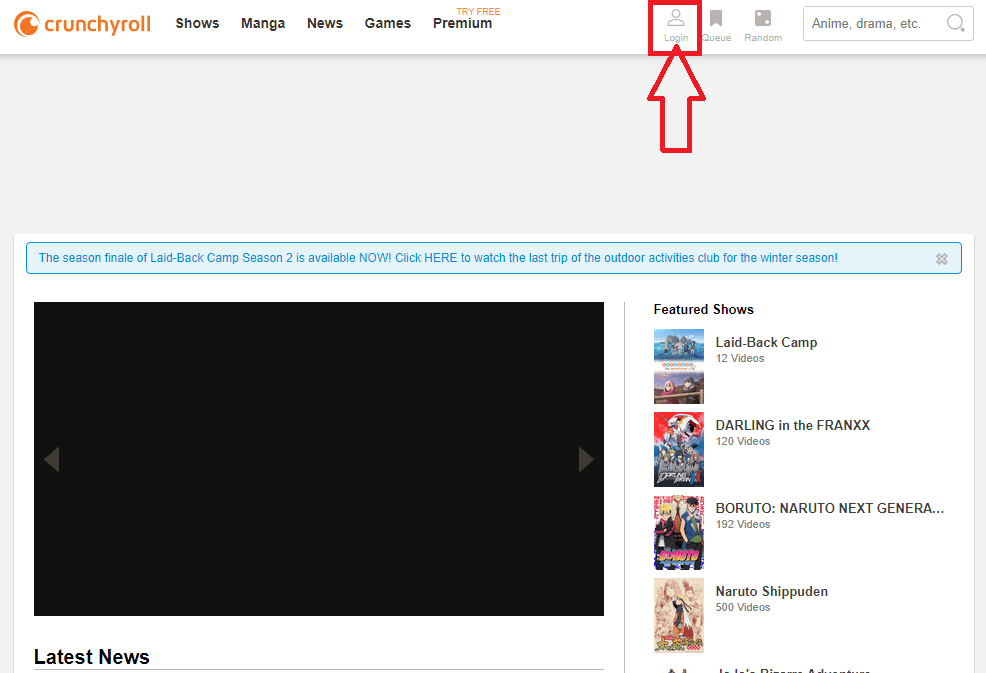This screenshot has width=986, height=673.
Task: Click the Naruto Shippuden poster thumbnail
Action: [x=679, y=615]
